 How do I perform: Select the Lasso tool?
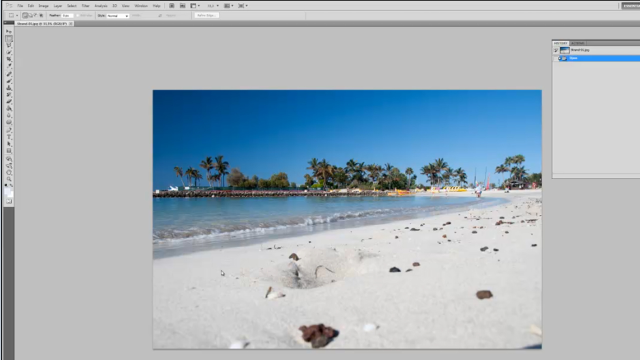tap(9, 45)
